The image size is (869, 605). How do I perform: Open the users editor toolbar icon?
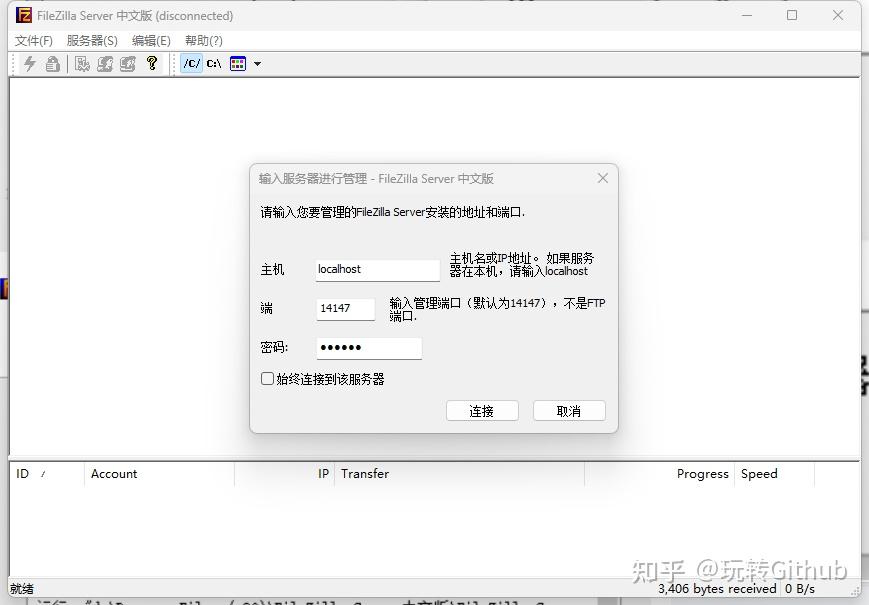(x=105, y=64)
